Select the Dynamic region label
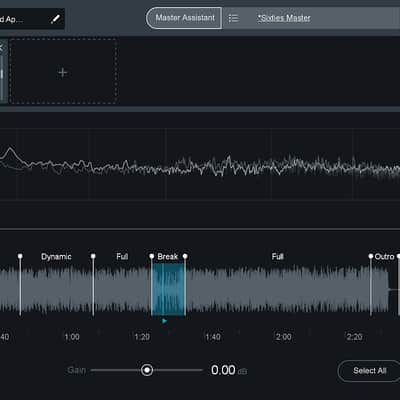 (56, 257)
